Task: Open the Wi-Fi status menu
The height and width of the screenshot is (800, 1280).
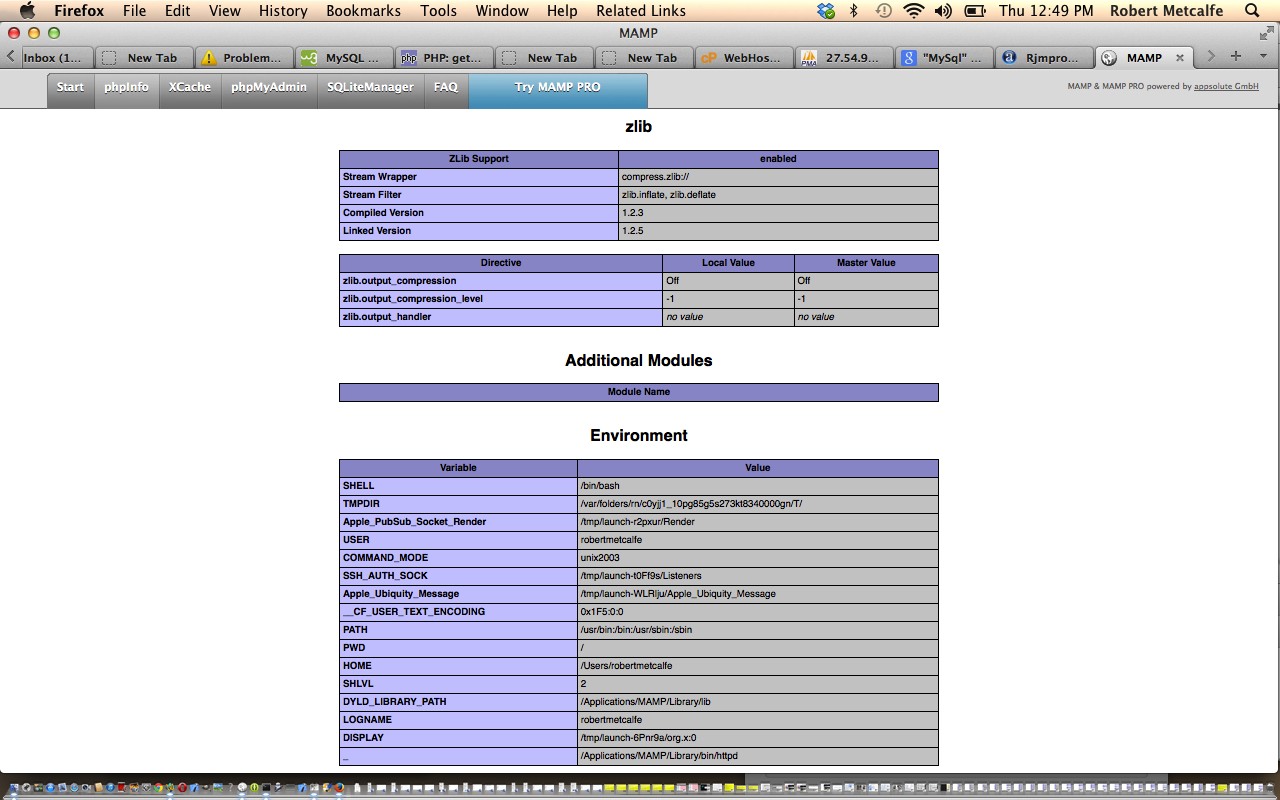Action: point(913,11)
